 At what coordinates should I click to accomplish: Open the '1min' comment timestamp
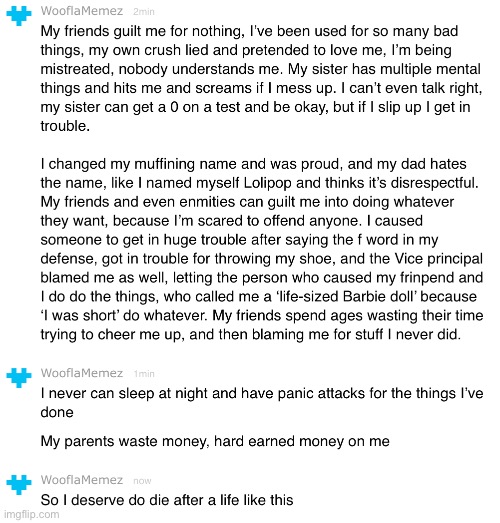(144, 374)
